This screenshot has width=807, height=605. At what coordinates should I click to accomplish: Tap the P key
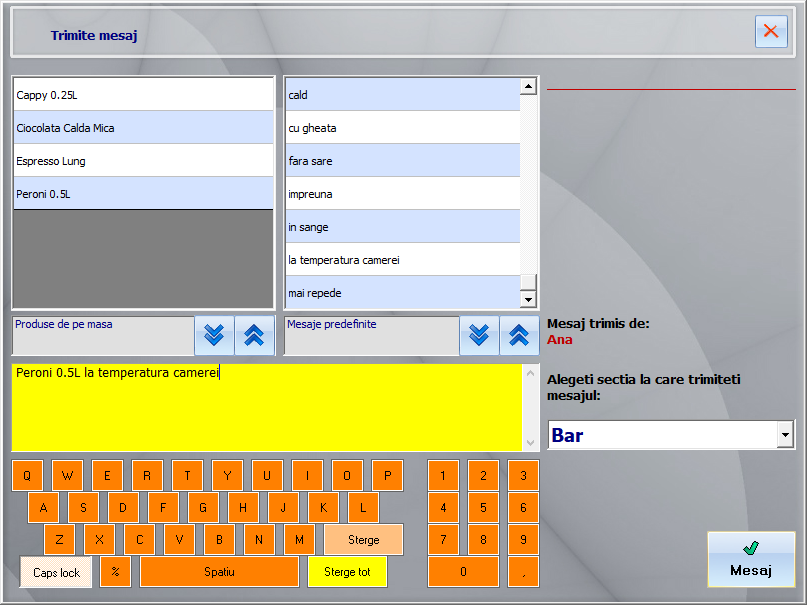388,475
